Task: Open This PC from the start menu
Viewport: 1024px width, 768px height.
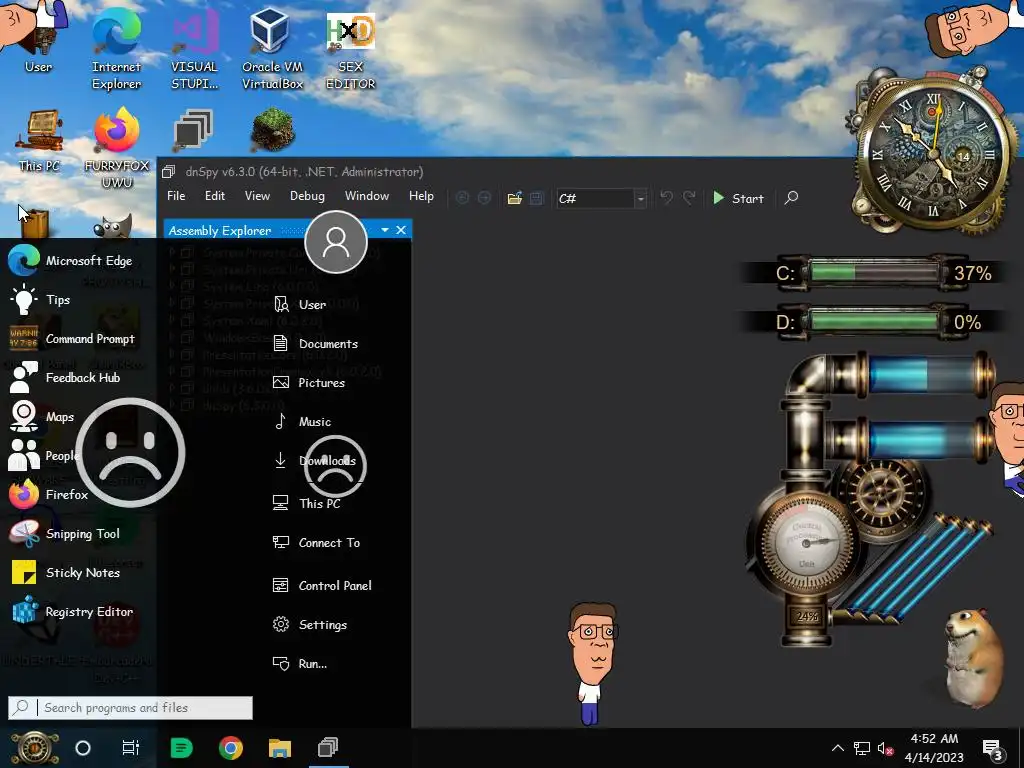Action: tap(306, 504)
